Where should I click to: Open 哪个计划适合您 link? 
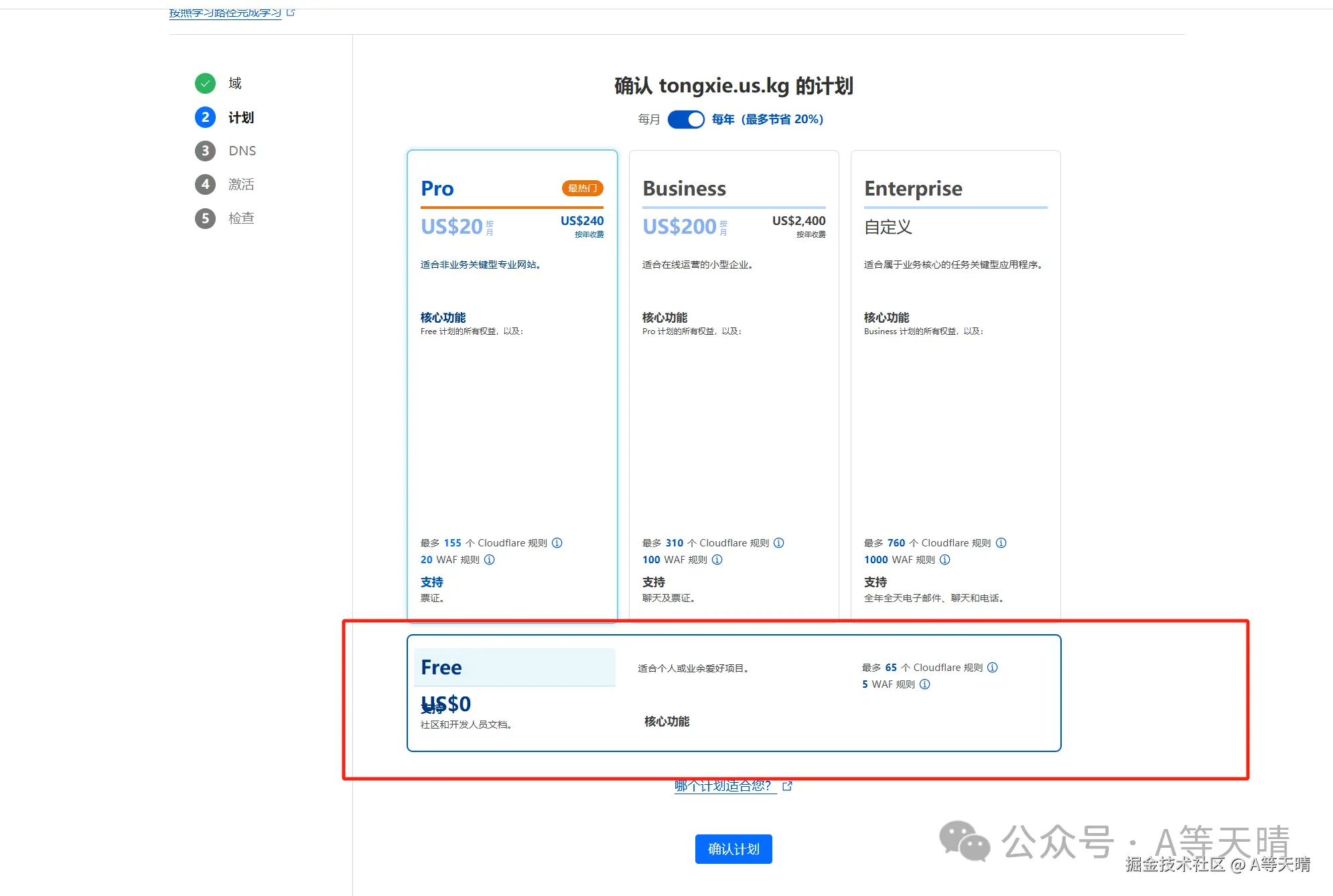tap(723, 786)
